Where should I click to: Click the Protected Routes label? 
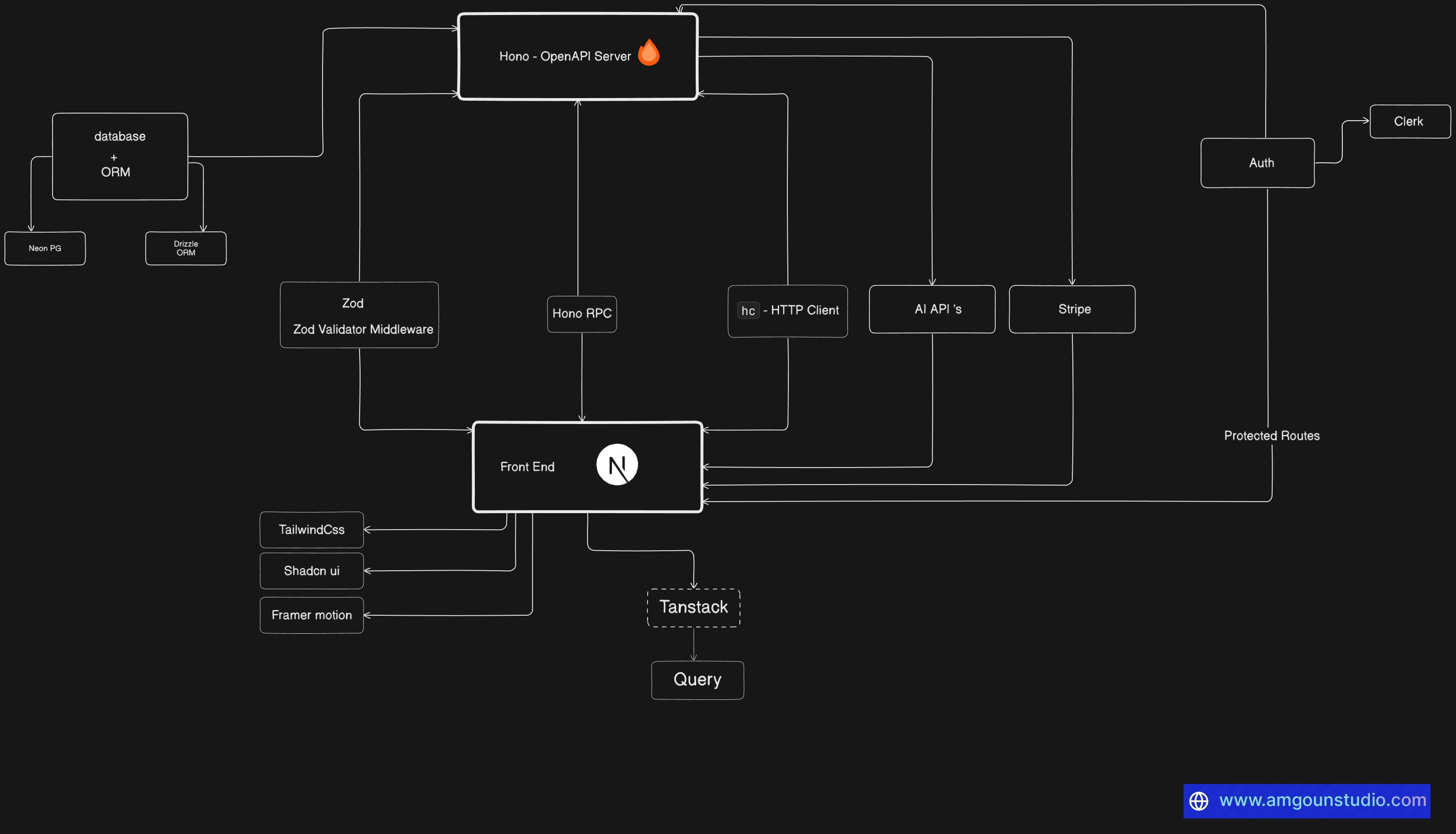(x=1272, y=436)
